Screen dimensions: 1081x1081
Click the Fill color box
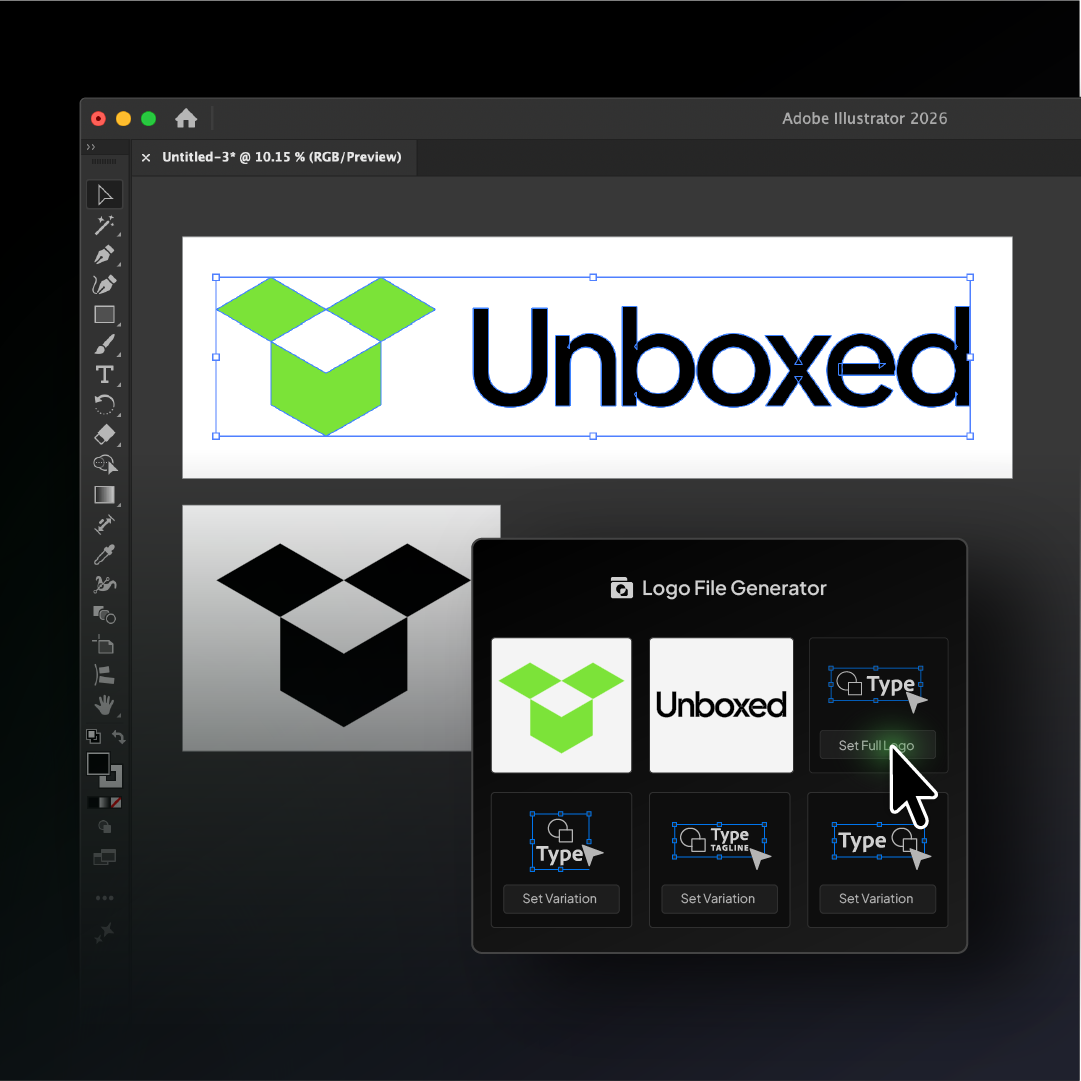coord(98,765)
